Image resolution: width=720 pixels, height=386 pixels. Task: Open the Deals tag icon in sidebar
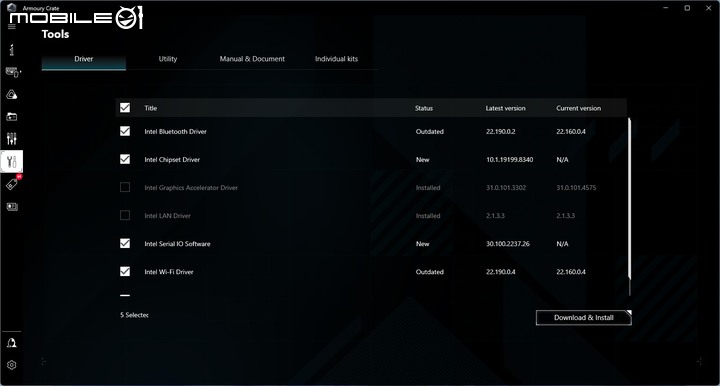coord(12,184)
